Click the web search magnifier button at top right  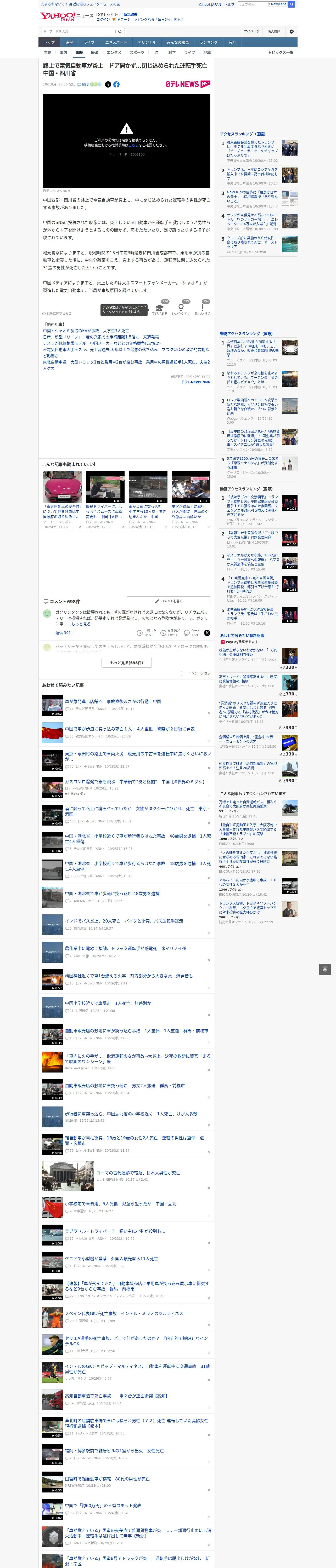pos(292,4)
